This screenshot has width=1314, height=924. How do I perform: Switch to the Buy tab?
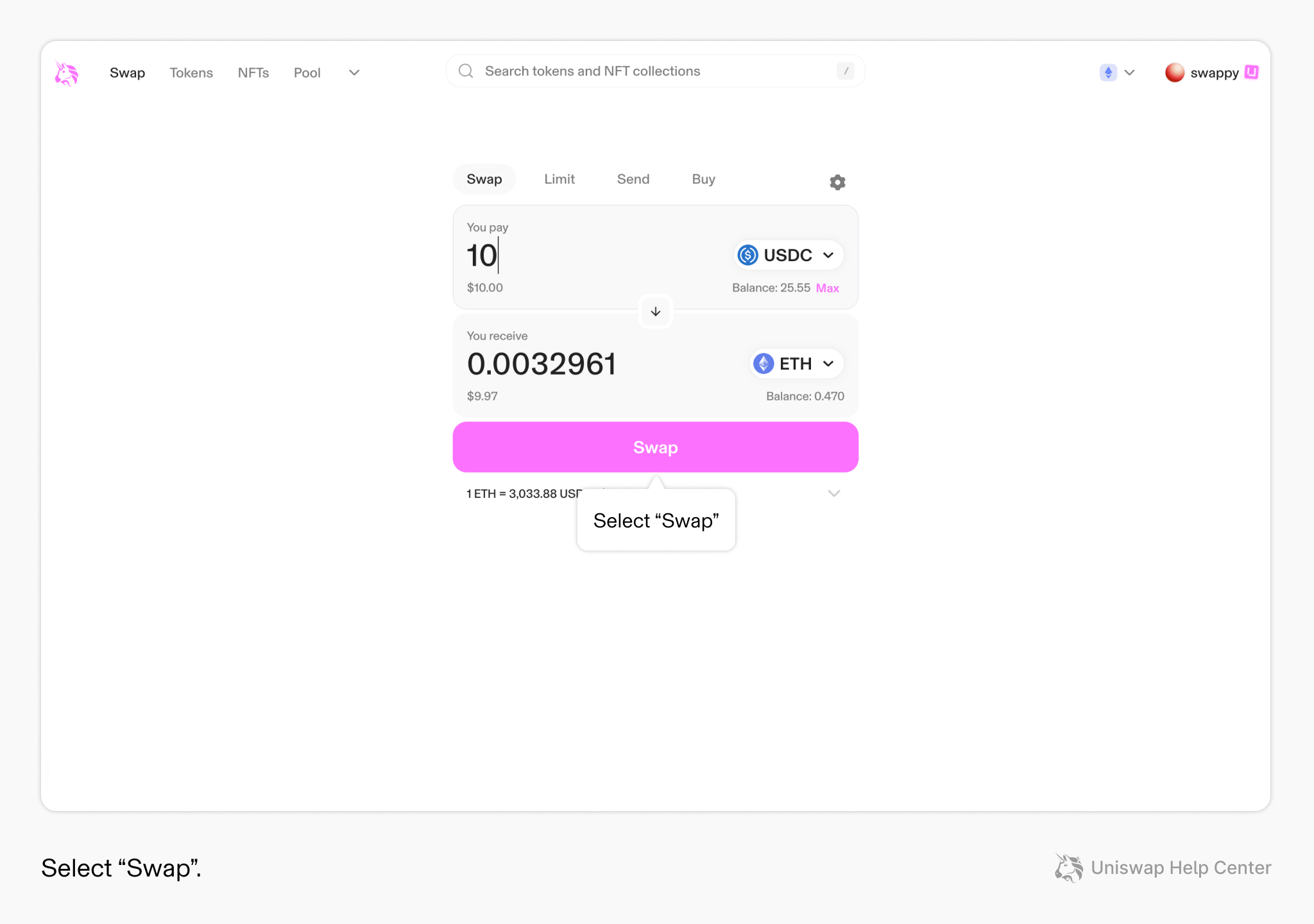[x=703, y=179]
